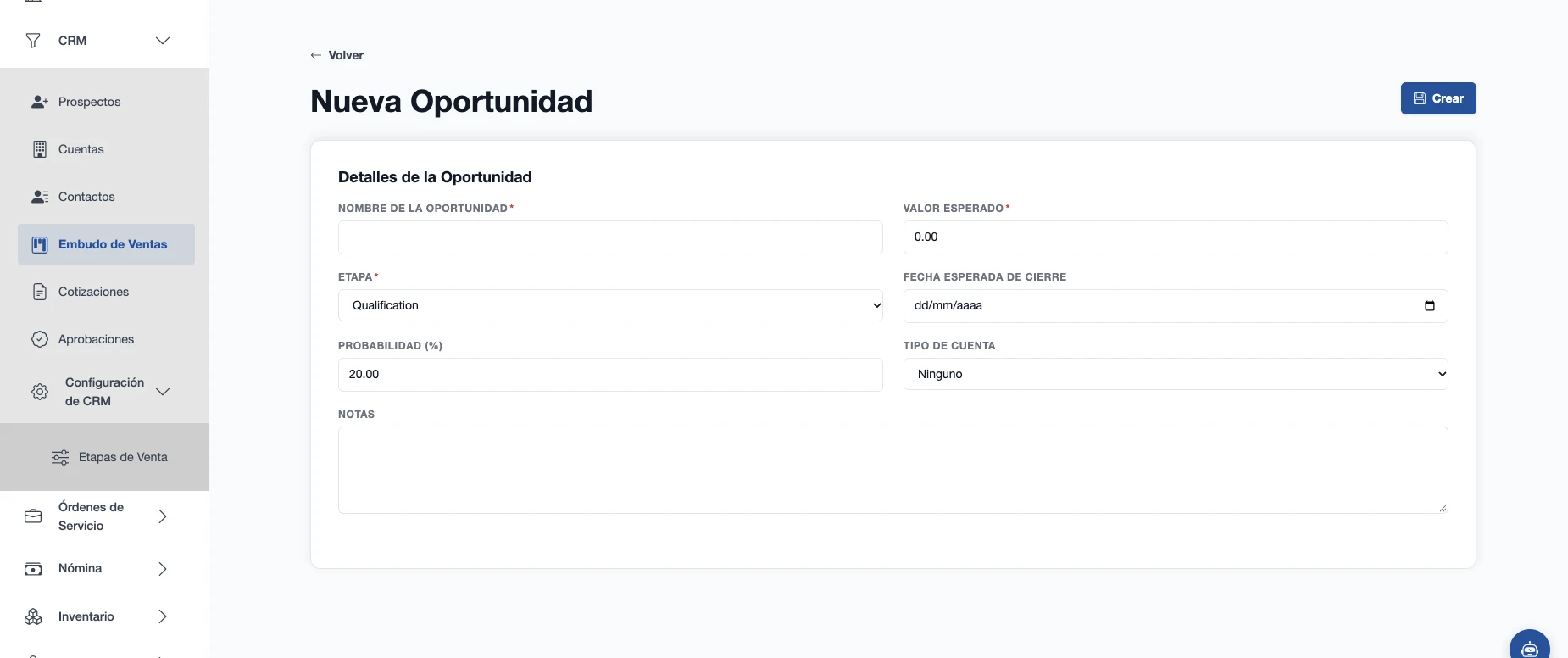Click inside the Notas text area
The width and height of the screenshot is (1568, 658).
[x=892, y=470]
